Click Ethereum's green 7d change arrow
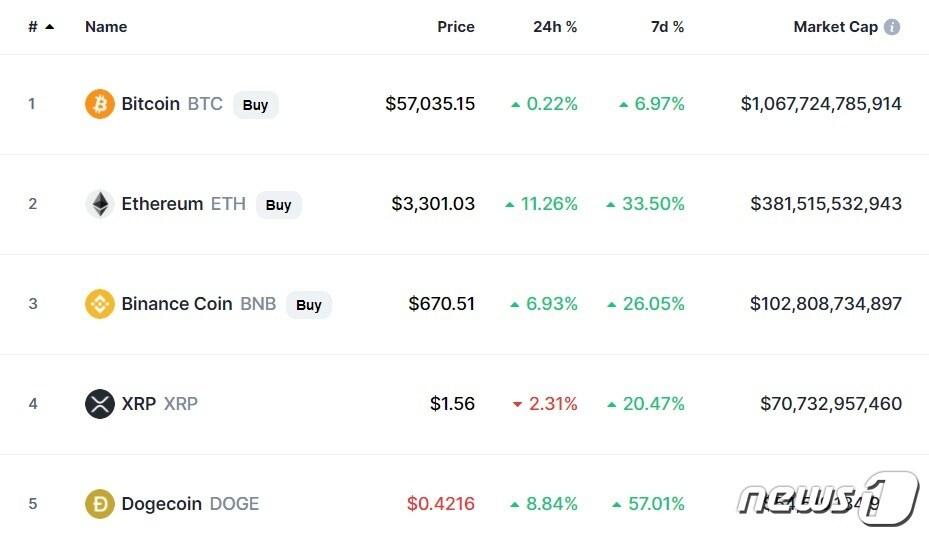Image resolution: width=929 pixels, height=538 pixels. tap(611, 204)
